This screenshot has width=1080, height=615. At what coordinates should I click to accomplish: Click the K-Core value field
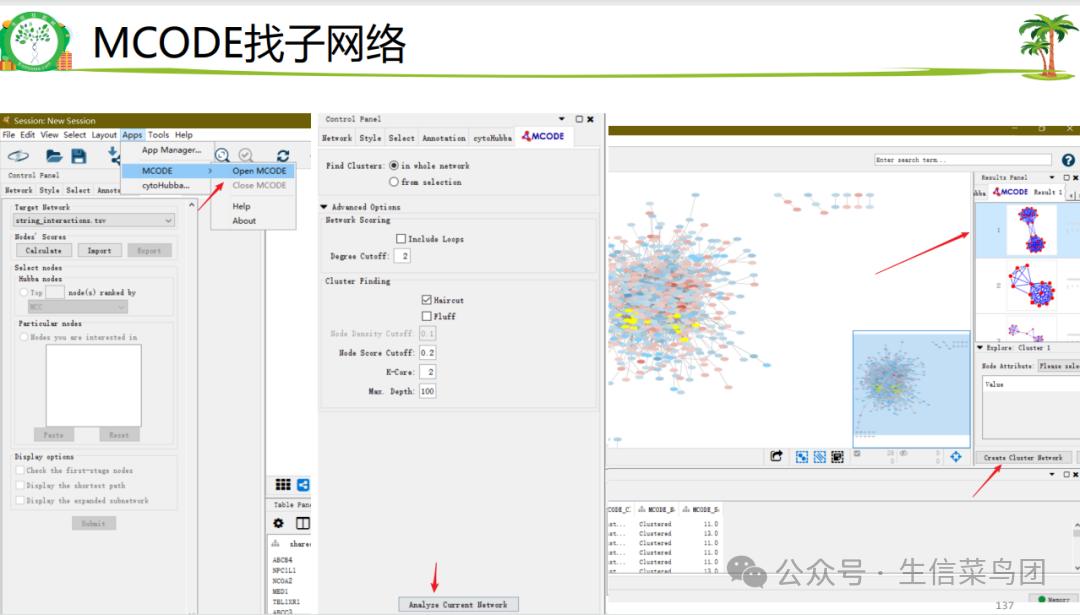[428, 372]
